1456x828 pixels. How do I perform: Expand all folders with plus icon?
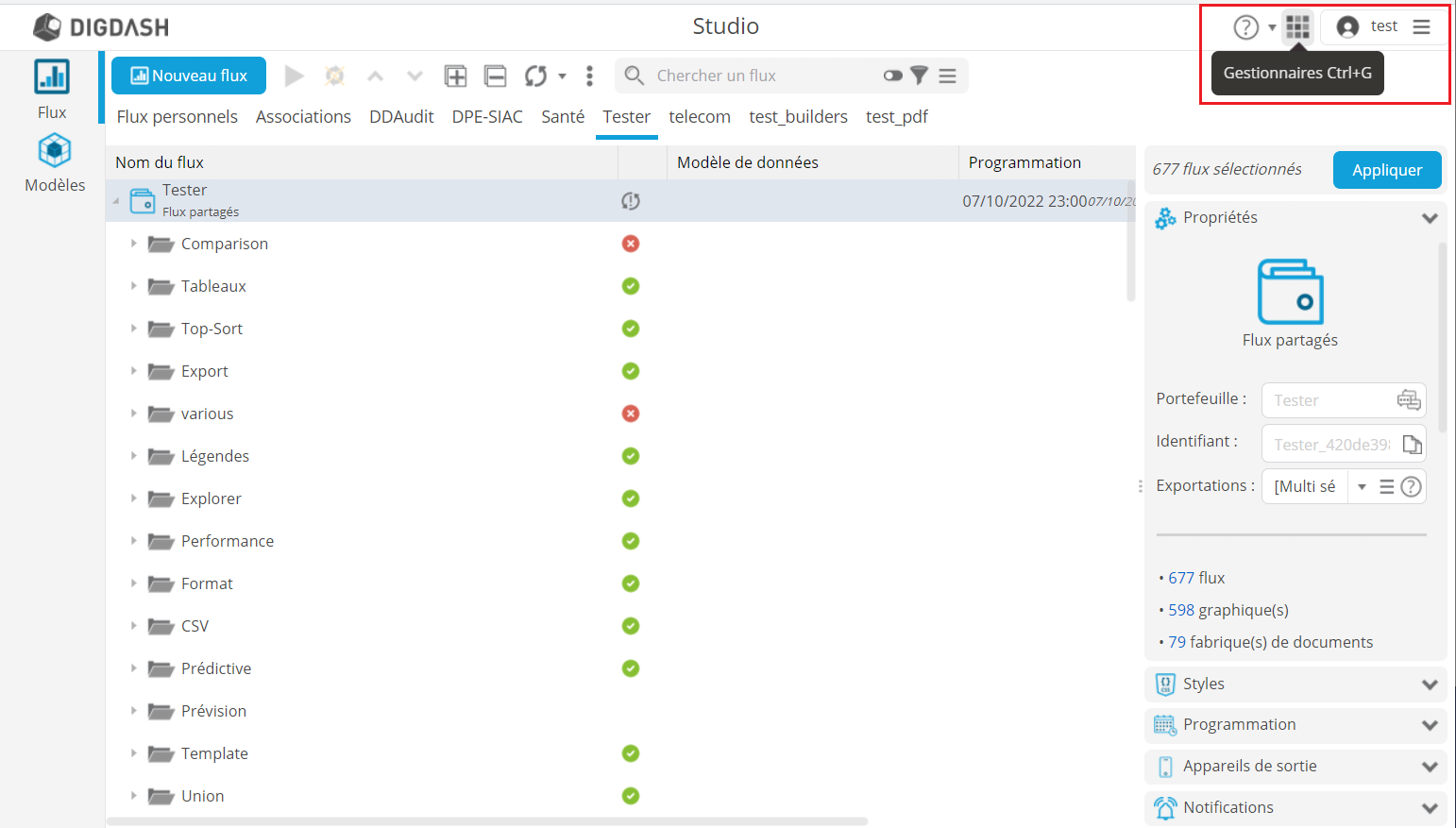tap(456, 76)
